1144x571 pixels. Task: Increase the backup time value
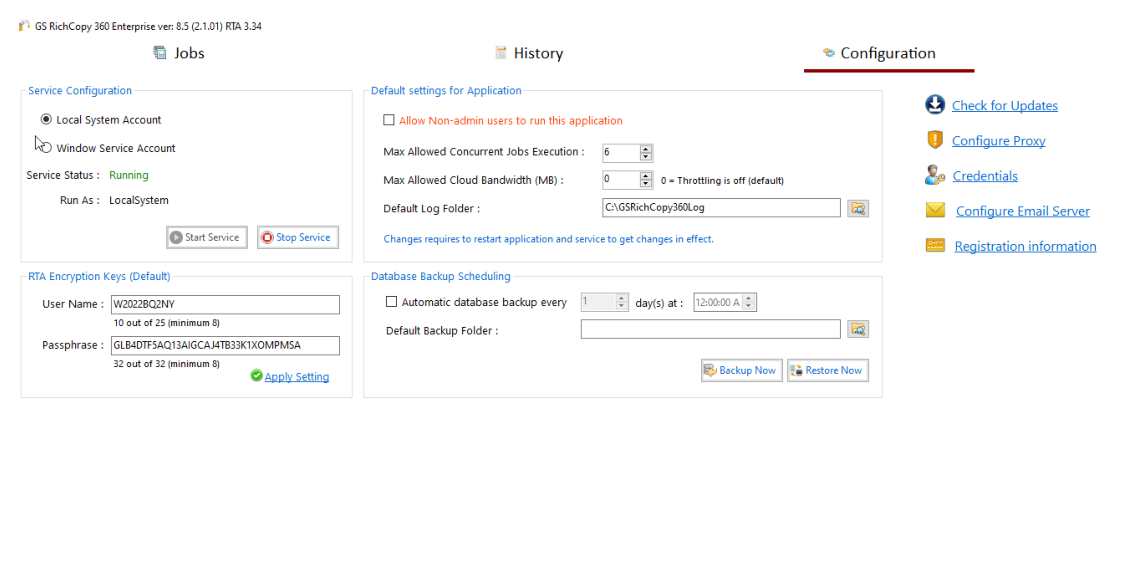[x=749, y=298]
